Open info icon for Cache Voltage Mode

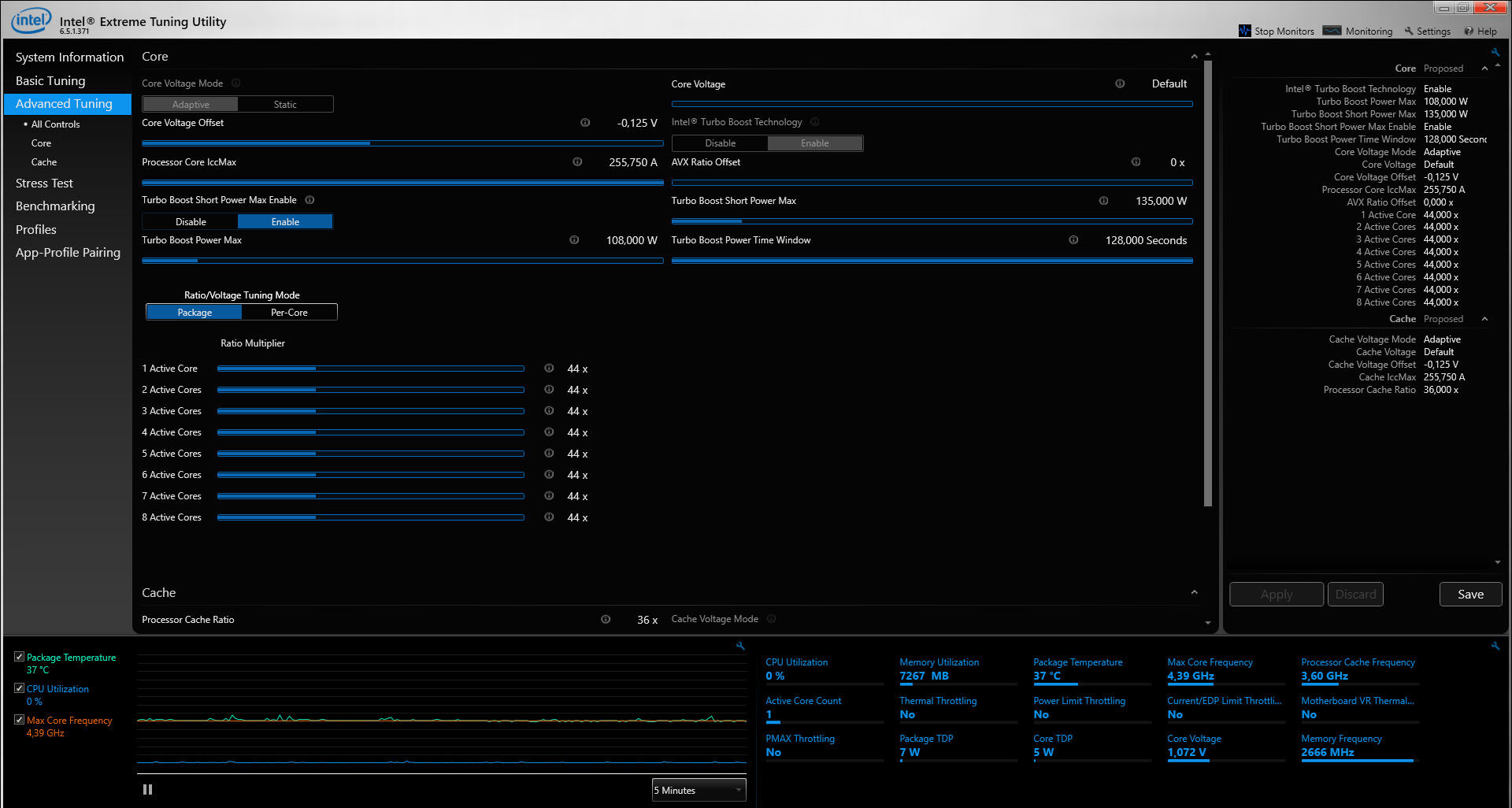pos(772,618)
